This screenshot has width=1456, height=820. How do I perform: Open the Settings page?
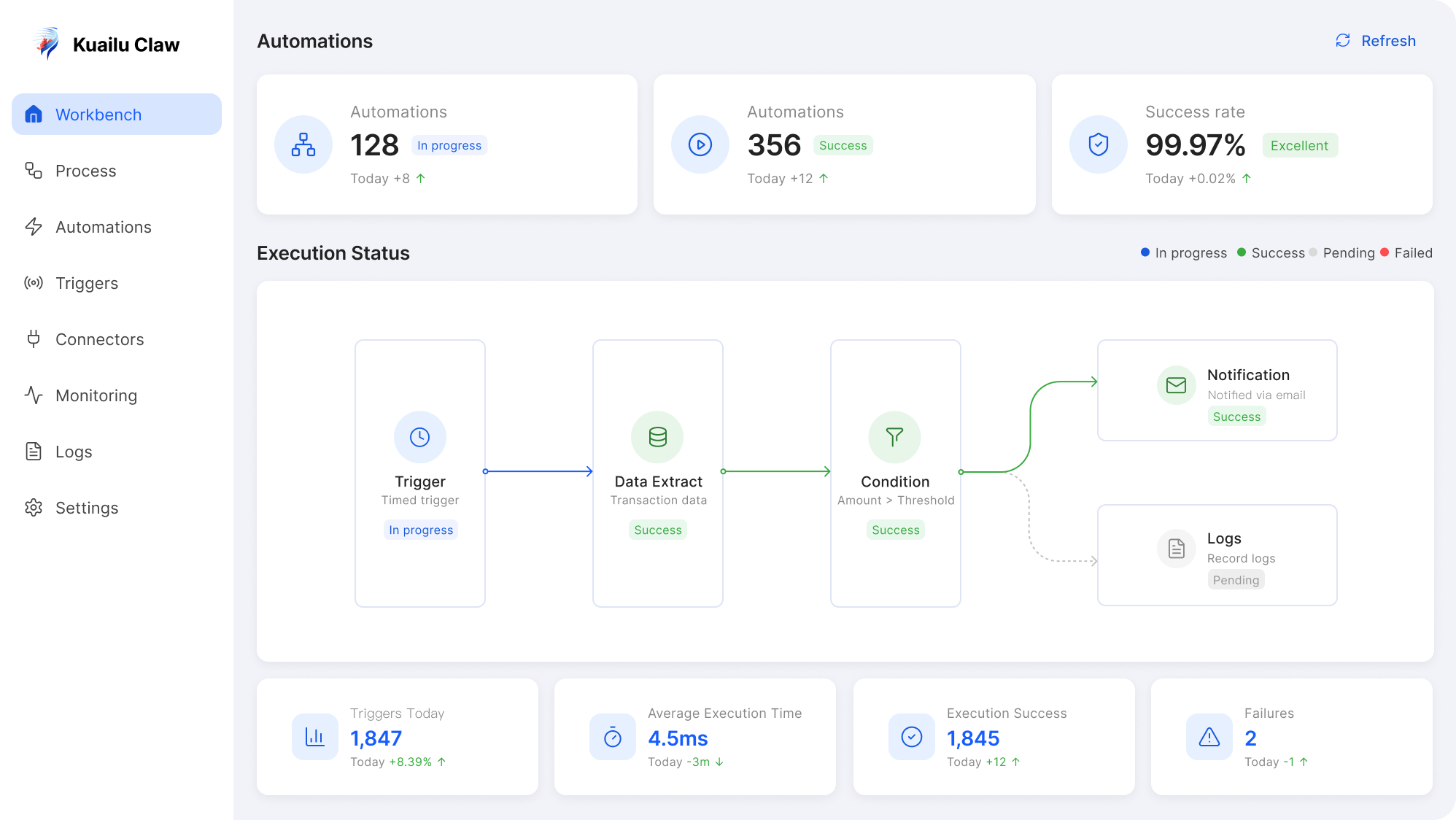(x=117, y=508)
